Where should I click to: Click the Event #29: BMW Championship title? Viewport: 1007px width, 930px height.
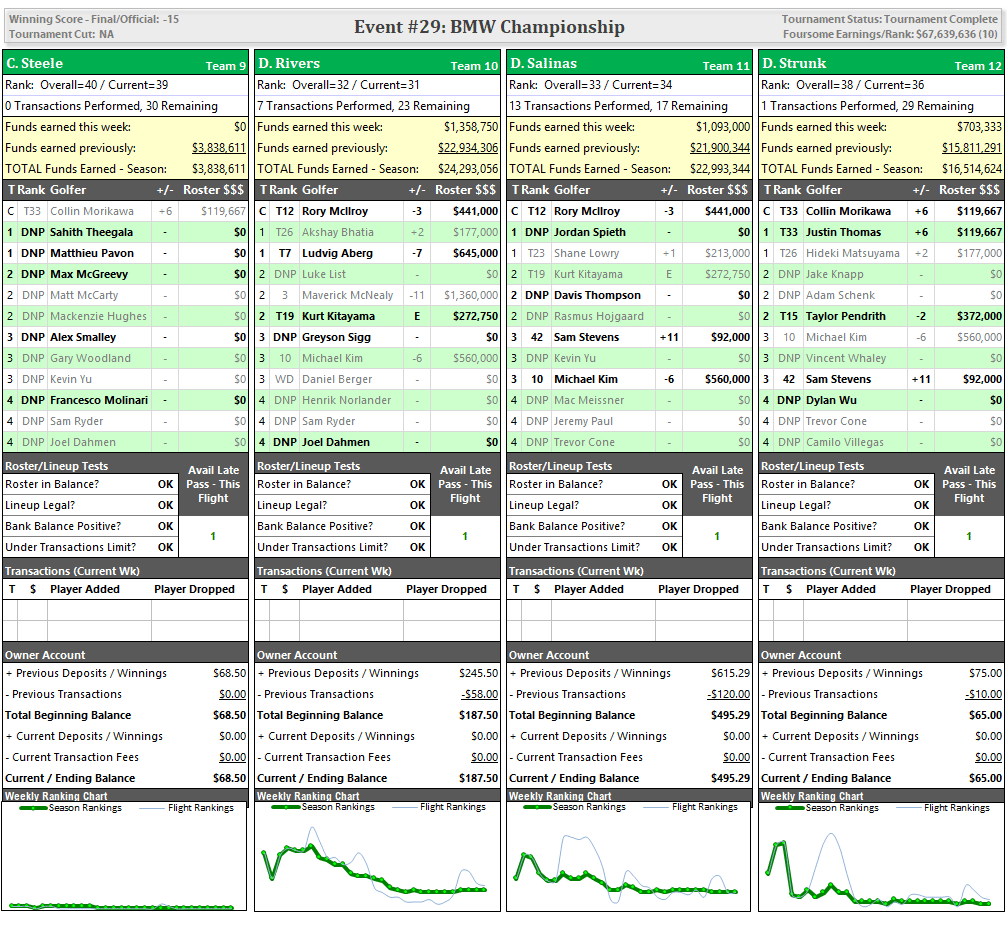point(489,27)
